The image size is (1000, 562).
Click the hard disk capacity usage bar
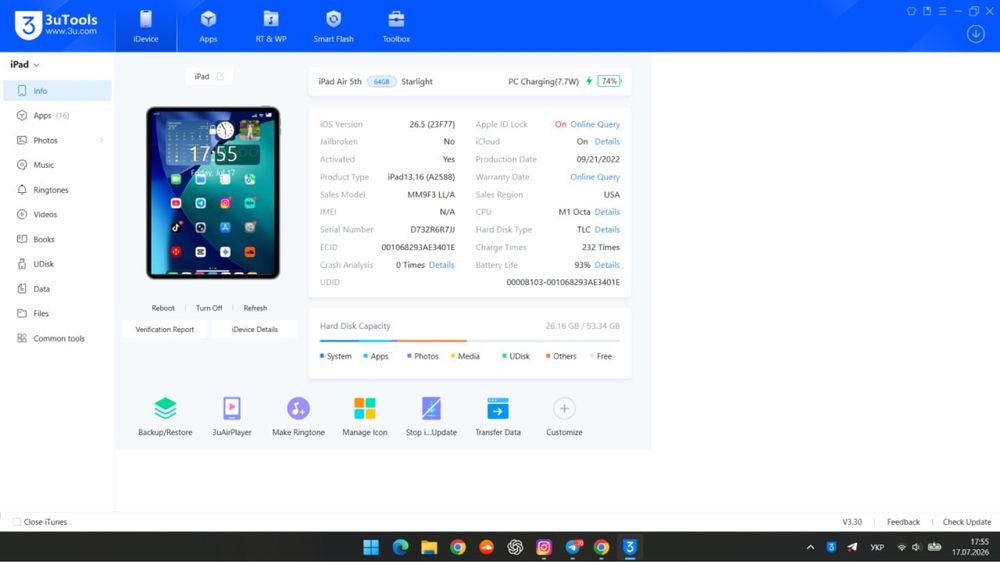469,341
